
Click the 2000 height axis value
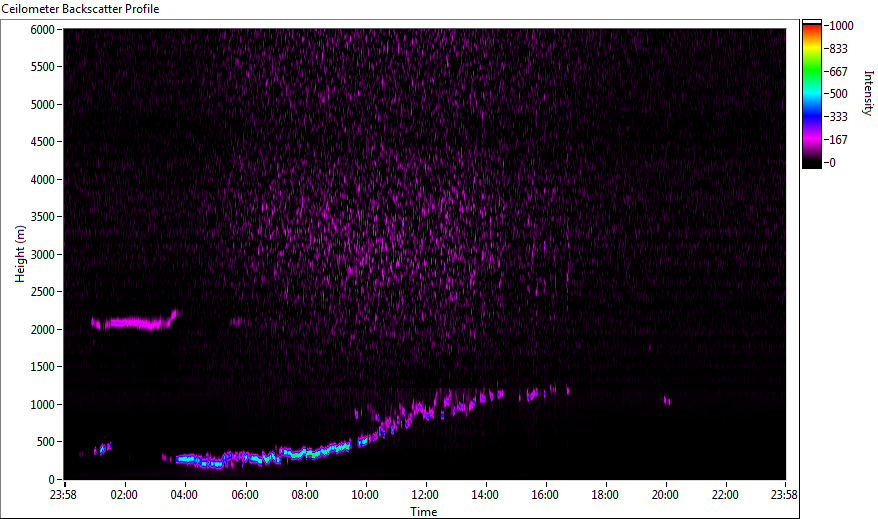pyautogui.click(x=43, y=330)
